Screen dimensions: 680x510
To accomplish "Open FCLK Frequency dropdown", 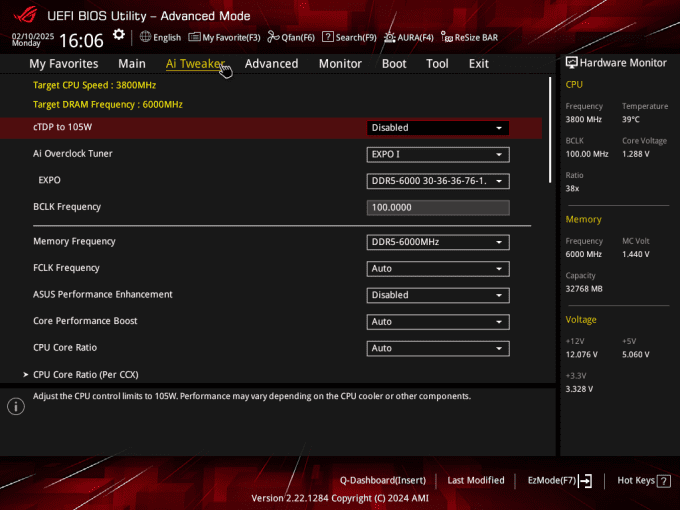I will (438, 268).
